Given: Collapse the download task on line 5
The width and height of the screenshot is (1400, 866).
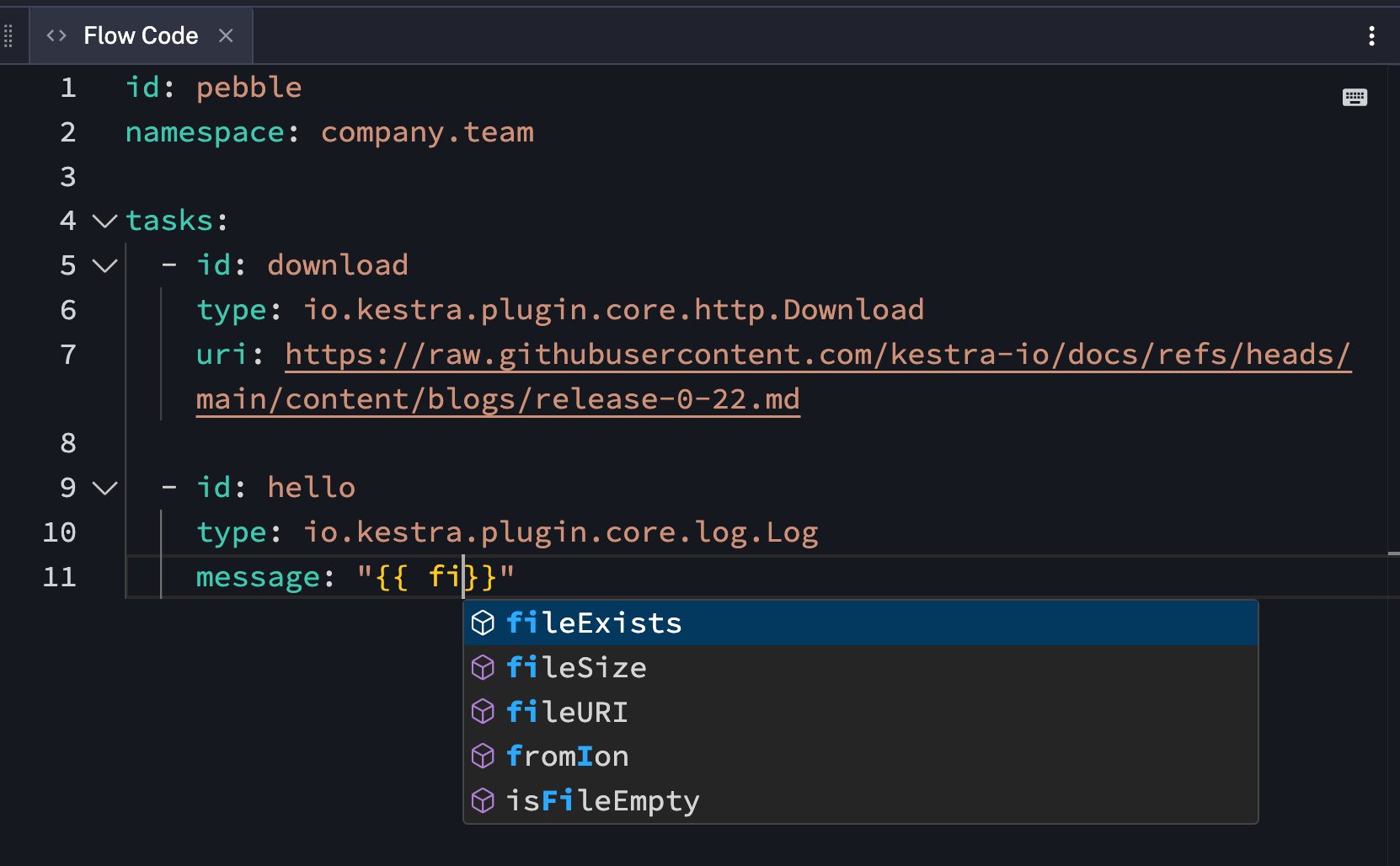Looking at the screenshot, I should (x=104, y=265).
